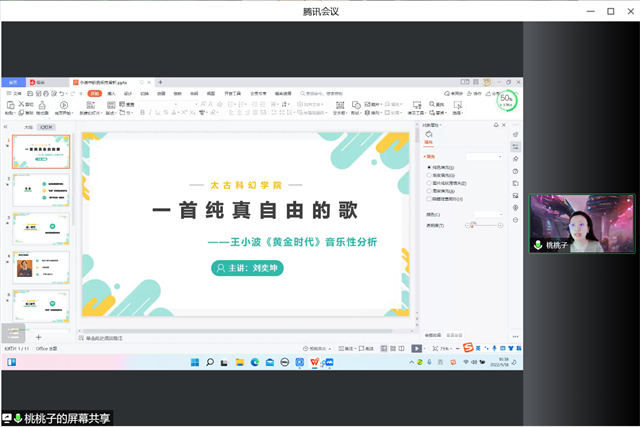
Task: Toggle Underline (U) formatting
Action: (158, 113)
